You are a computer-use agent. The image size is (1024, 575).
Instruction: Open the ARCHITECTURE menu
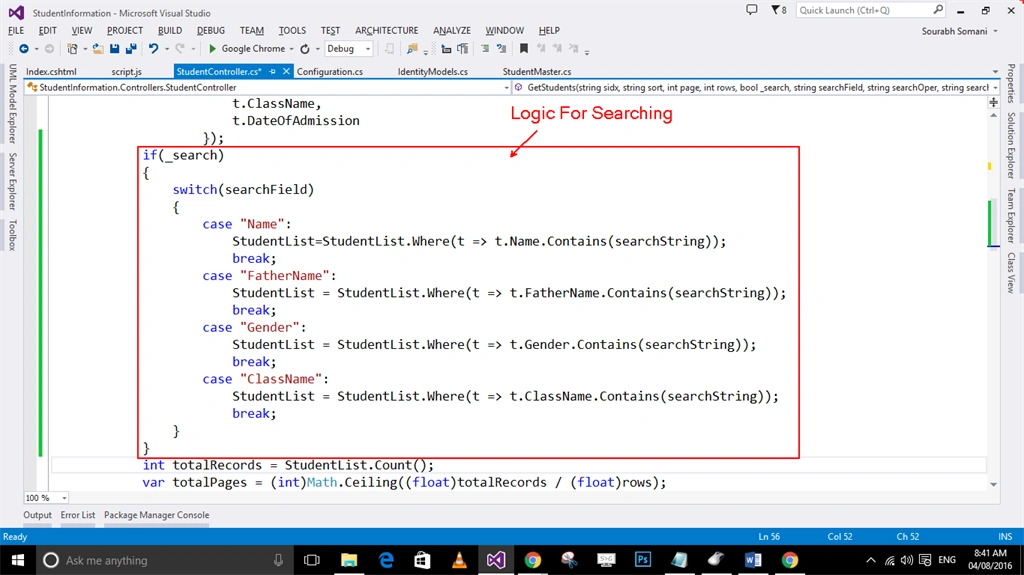click(387, 31)
